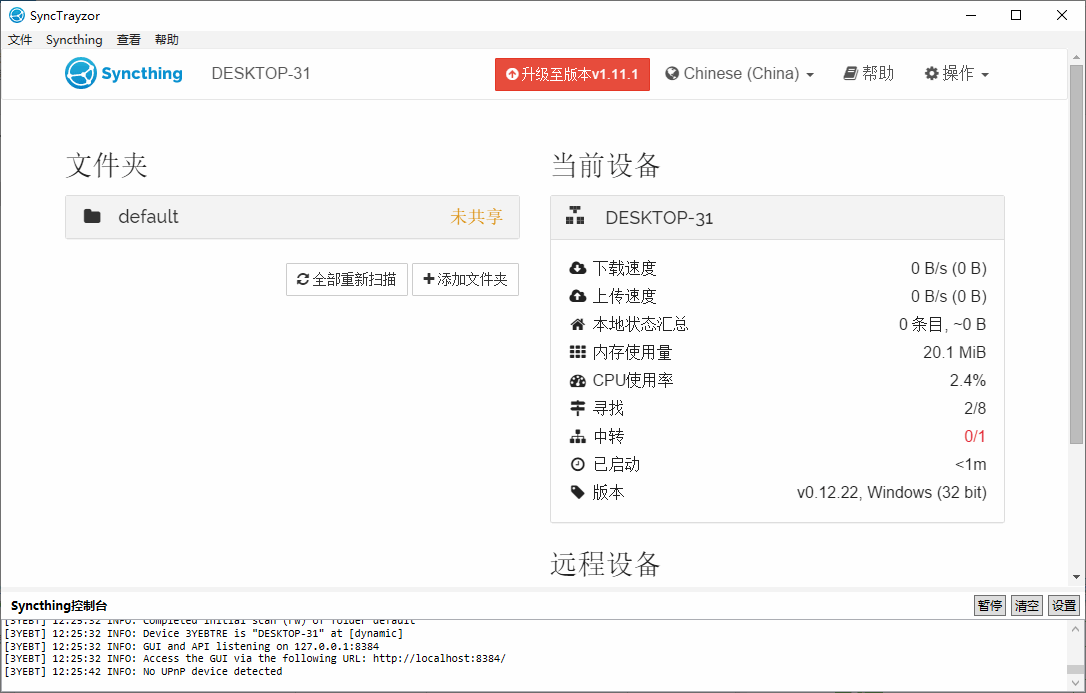Click the version tag icon
Image resolution: width=1086 pixels, height=693 pixels.
[x=578, y=492]
